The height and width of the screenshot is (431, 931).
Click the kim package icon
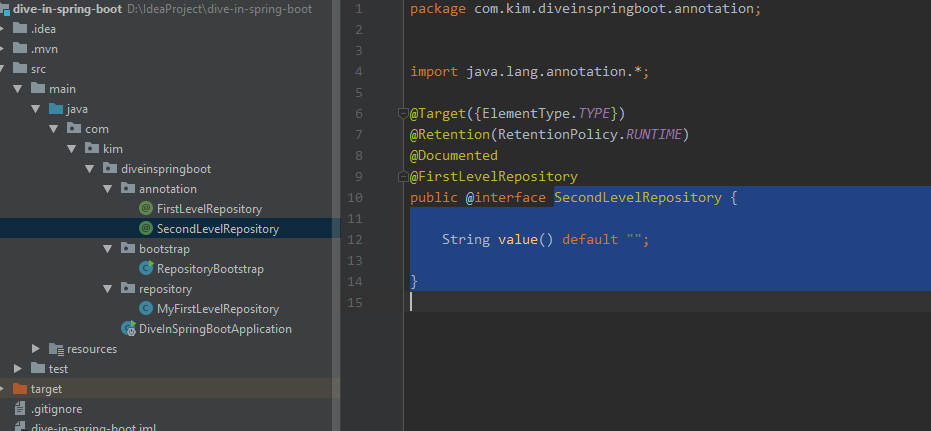tap(92, 148)
